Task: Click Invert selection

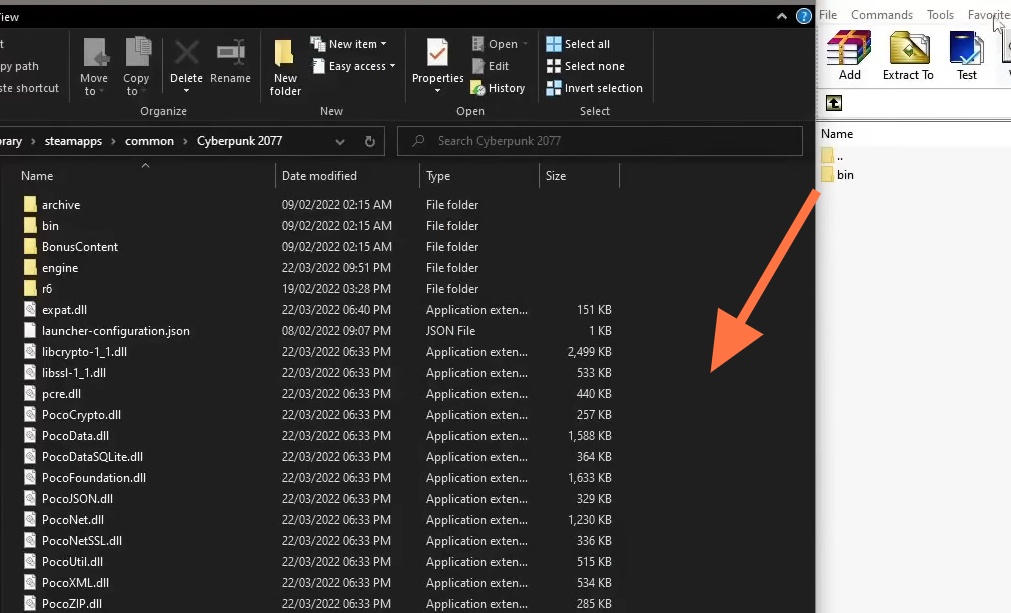Action: 594,88
